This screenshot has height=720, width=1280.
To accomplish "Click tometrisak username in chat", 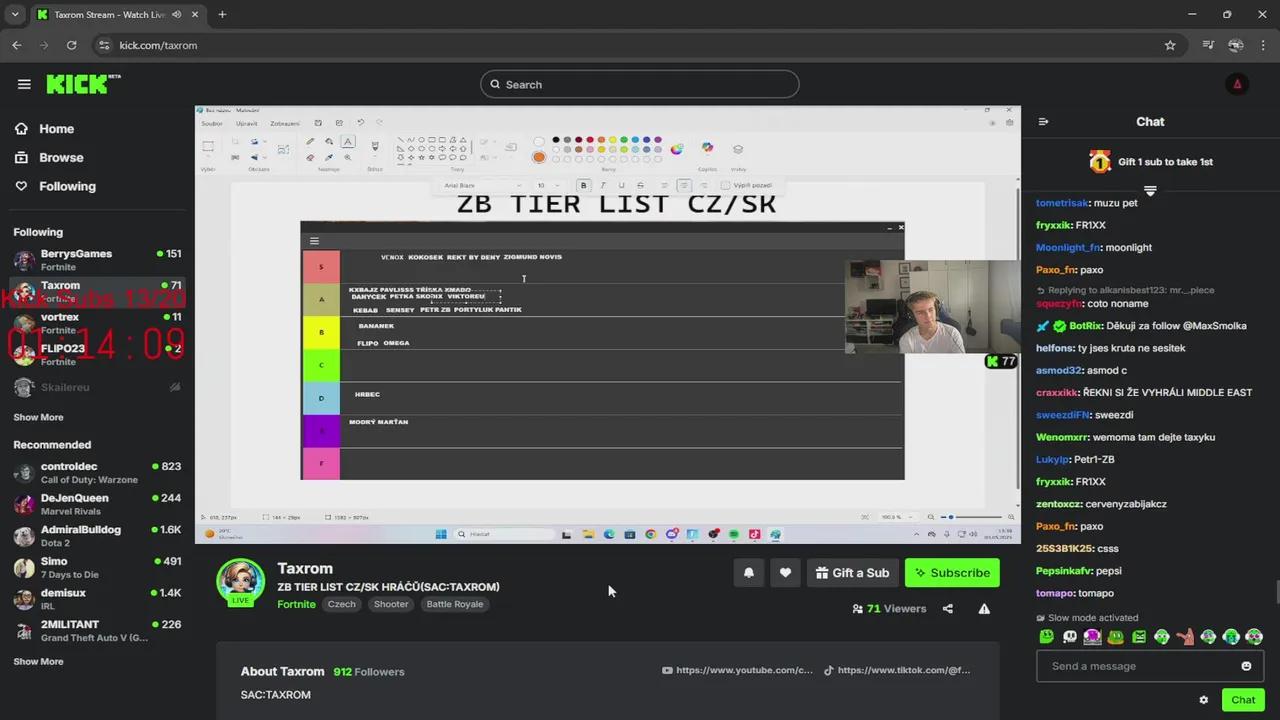I will coord(1062,203).
